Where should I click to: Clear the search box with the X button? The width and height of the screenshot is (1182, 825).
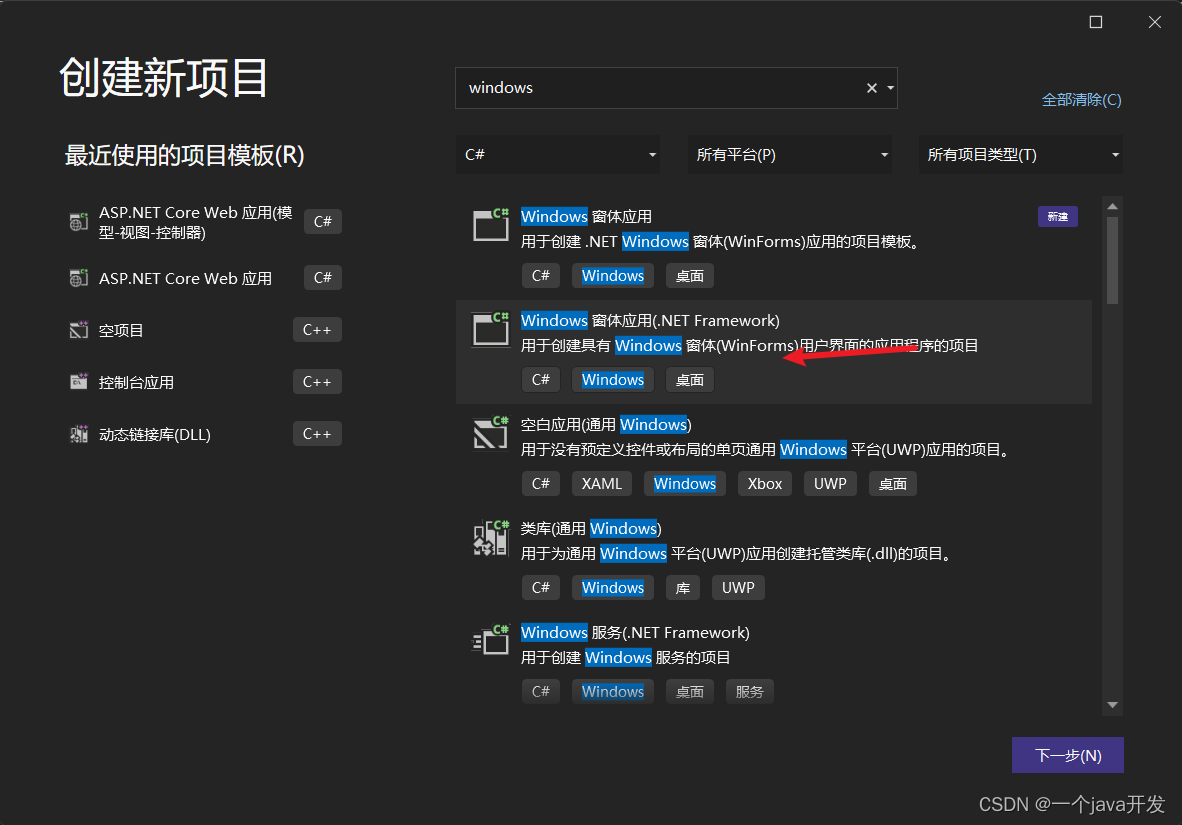(x=871, y=87)
